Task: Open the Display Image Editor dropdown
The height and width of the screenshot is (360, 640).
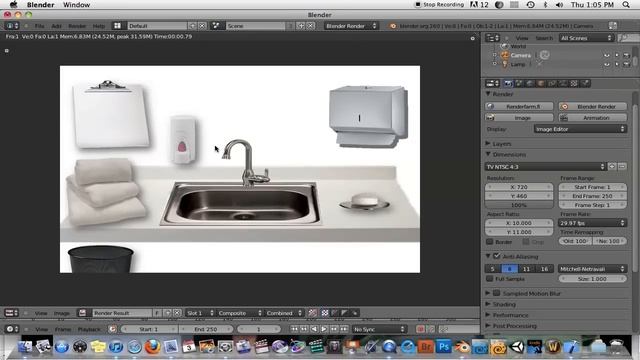Action: coord(580,129)
